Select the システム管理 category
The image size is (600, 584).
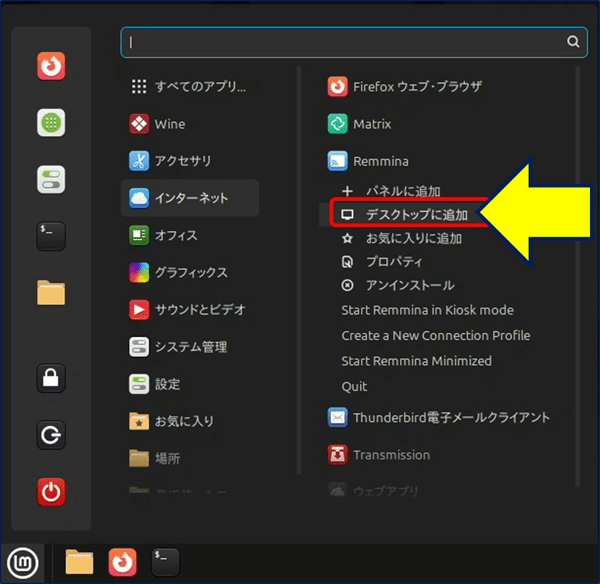pos(190,347)
